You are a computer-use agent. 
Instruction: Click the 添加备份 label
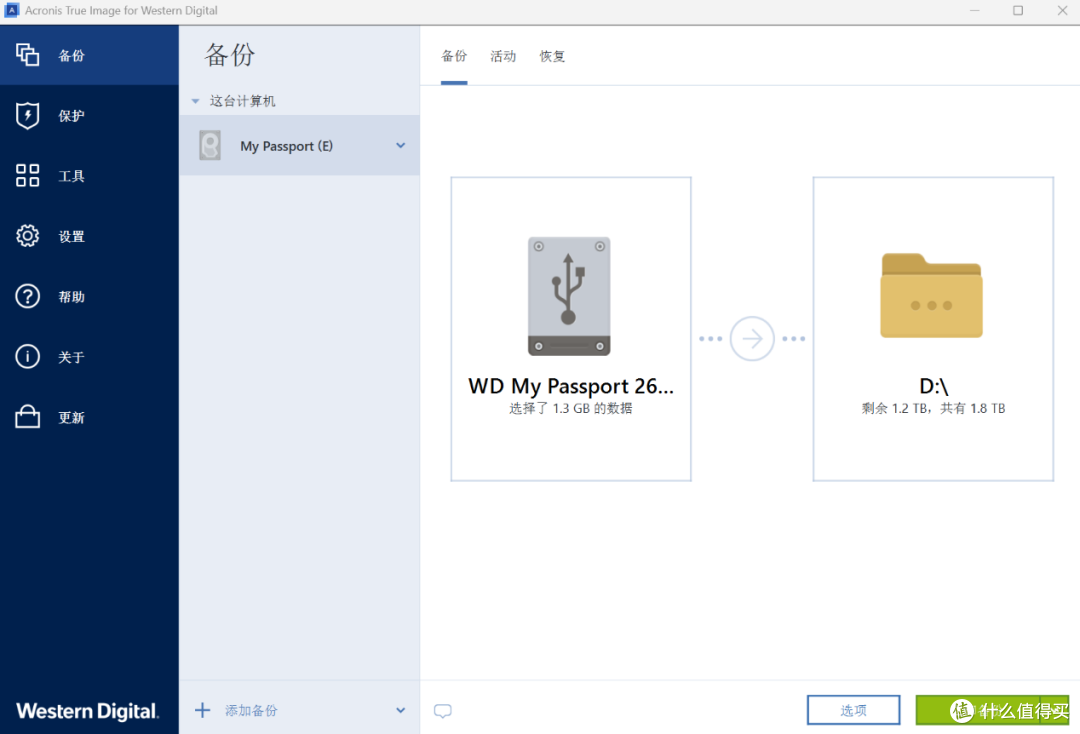pos(251,711)
